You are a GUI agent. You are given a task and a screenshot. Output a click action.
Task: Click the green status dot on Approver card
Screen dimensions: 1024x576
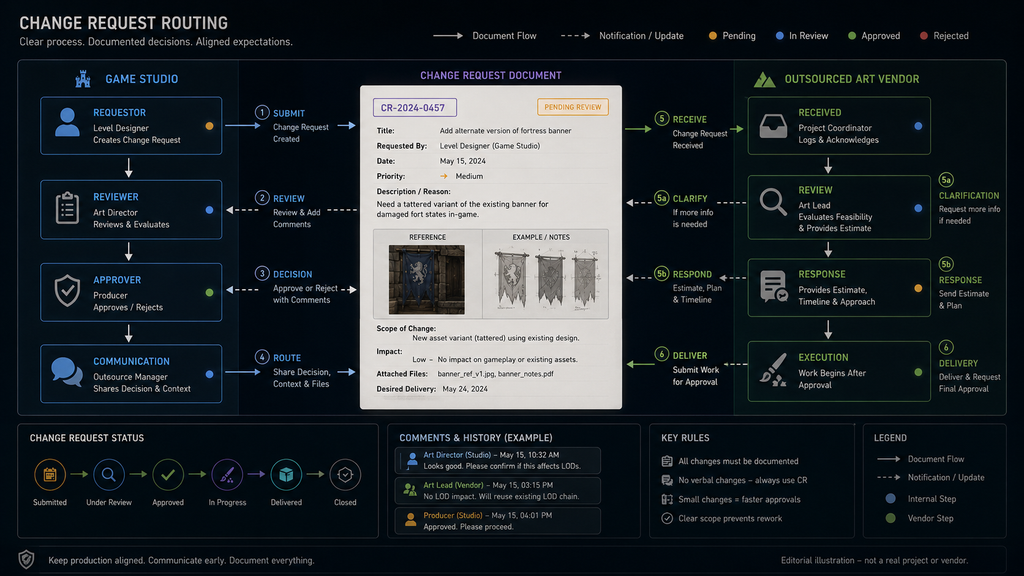[209, 293]
